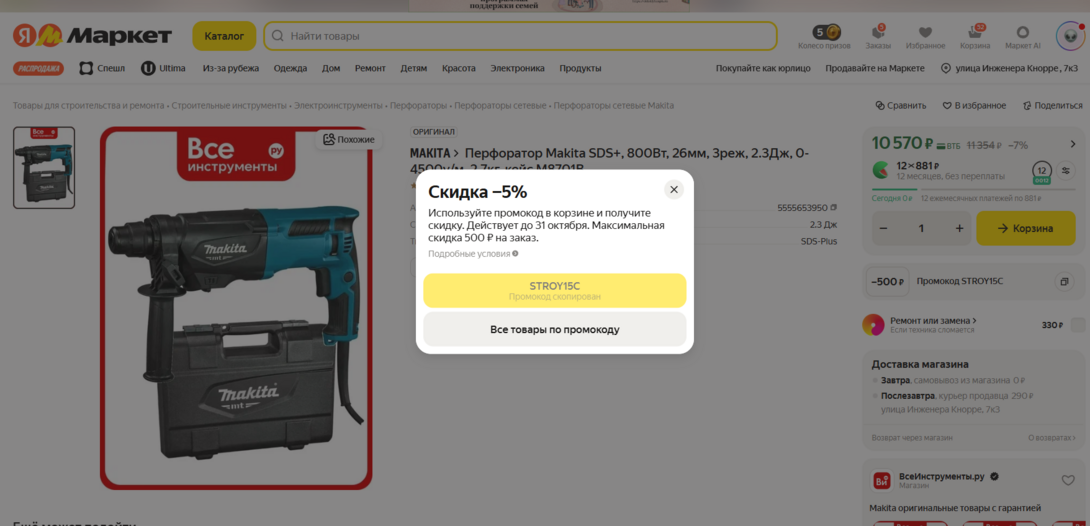Open the Ultima section
Screen dimensions: 1090x526
[x=163, y=68]
